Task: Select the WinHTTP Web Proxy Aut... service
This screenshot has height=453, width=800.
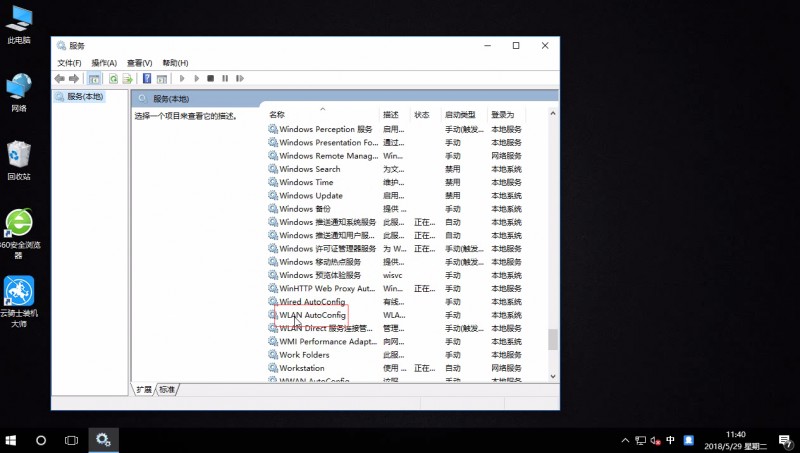Action: pyautogui.click(x=396, y=288)
